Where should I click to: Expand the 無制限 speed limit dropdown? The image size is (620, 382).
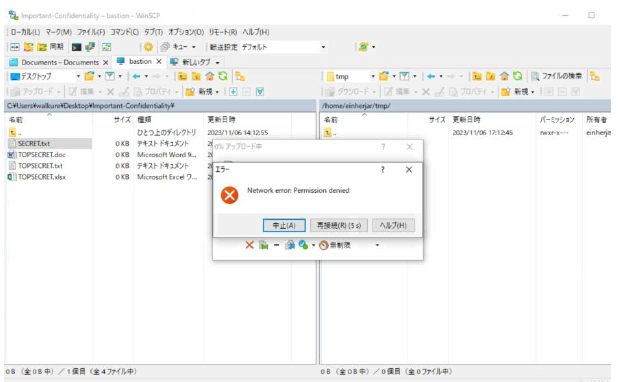pyautogui.click(x=377, y=245)
